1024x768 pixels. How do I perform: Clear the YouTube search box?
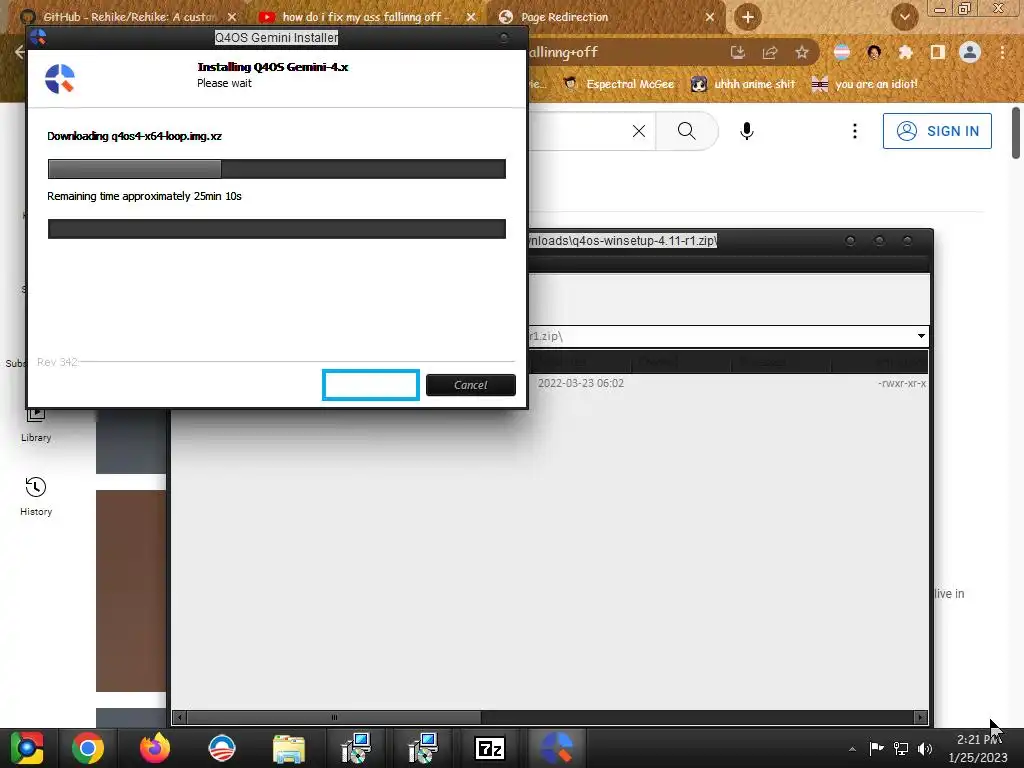(x=639, y=131)
